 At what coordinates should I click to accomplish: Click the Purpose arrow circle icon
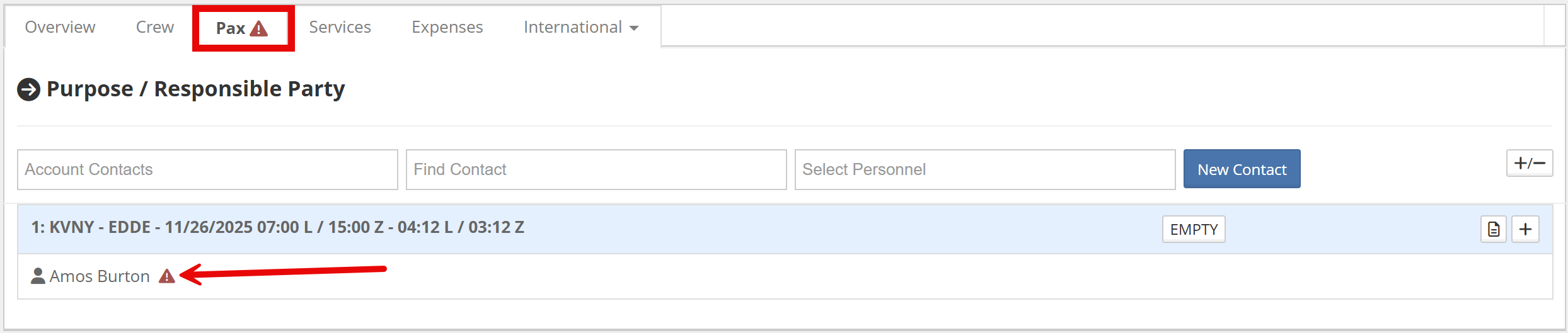[28, 89]
